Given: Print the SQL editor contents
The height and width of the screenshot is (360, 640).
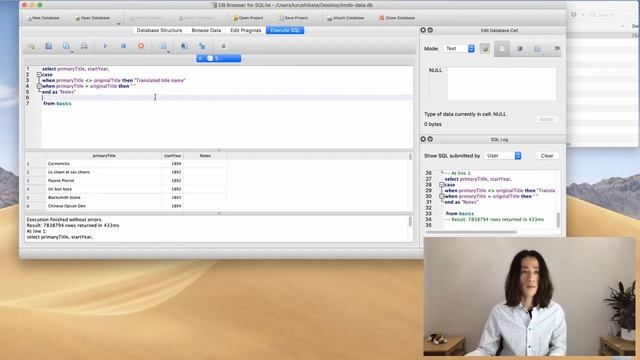Looking at the screenshot, I should point(84,46).
